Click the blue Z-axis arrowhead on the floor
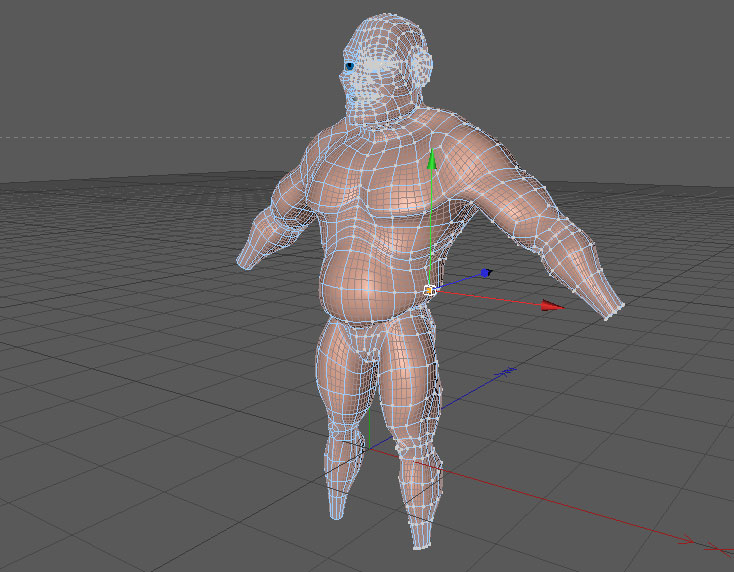The width and height of the screenshot is (734, 572). (508, 372)
